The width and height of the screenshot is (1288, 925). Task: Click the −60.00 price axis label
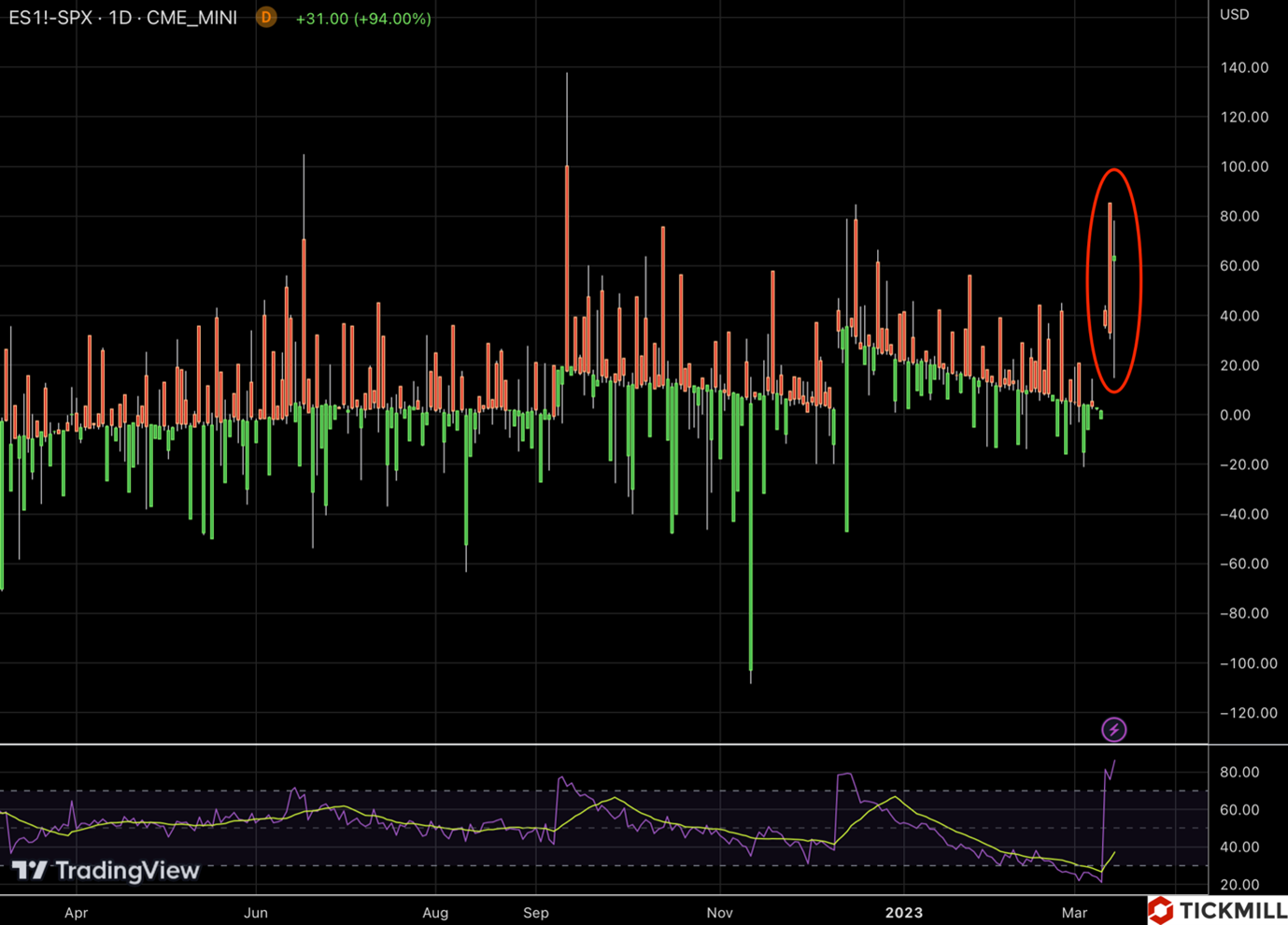pyautogui.click(x=1244, y=563)
